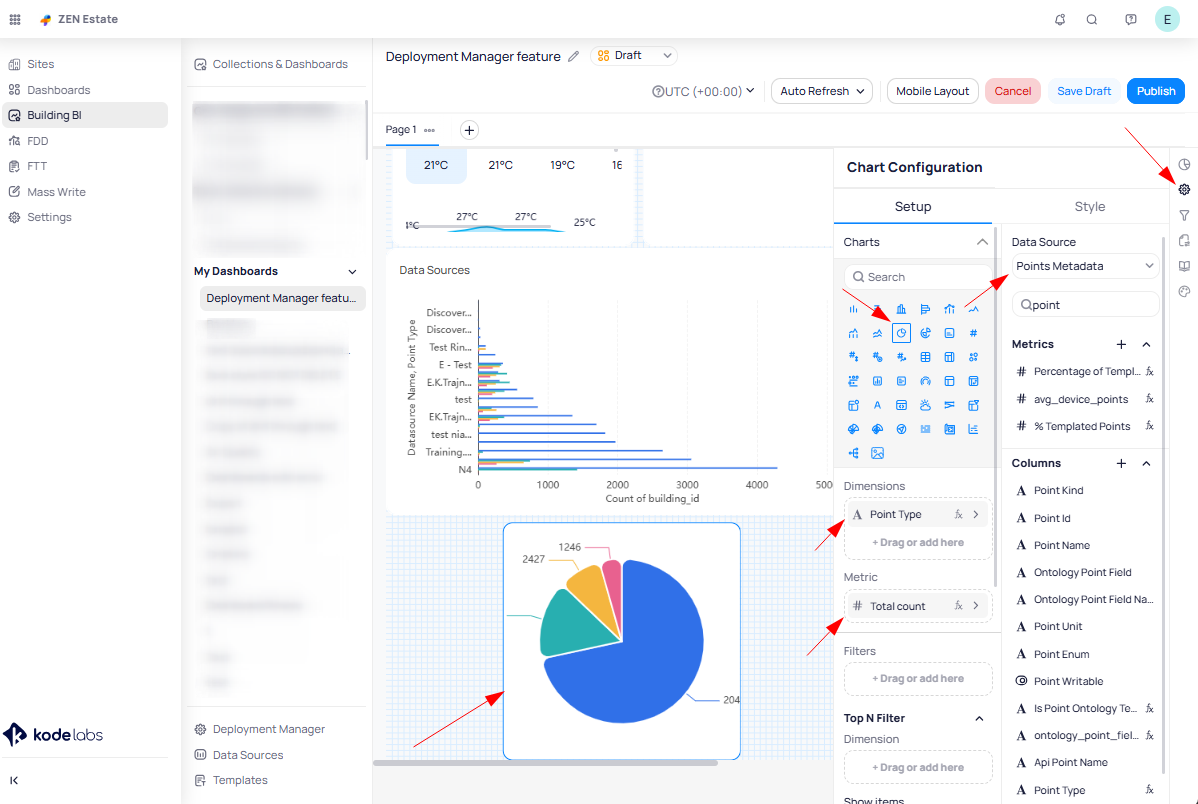1198x804 pixels.
Task: Select the pie chart type icon
Action: point(901,333)
